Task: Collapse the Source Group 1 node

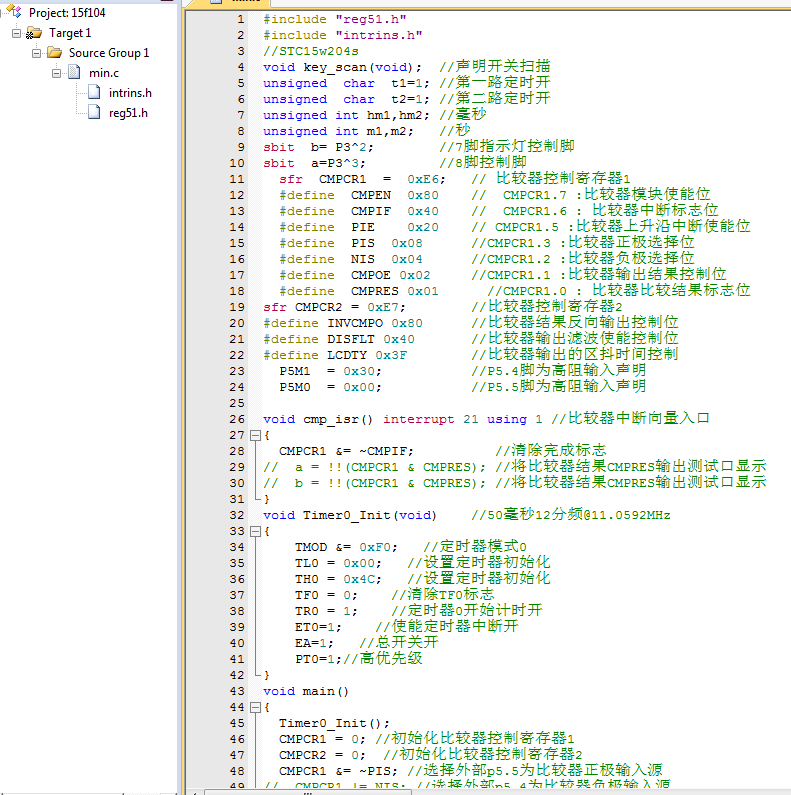Action: click(37, 53)
